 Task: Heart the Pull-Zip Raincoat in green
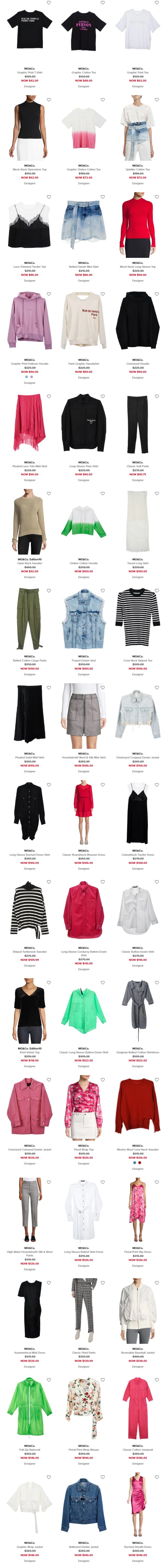coord(49,1380)
